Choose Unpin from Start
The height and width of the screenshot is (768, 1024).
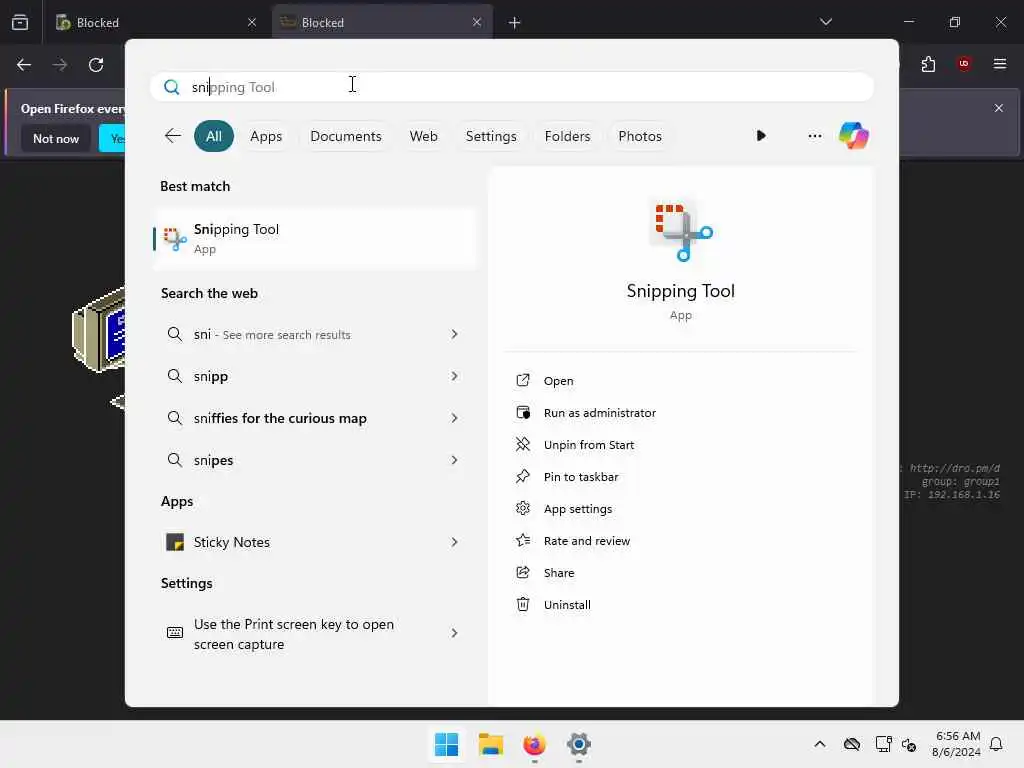pos(588,445)
